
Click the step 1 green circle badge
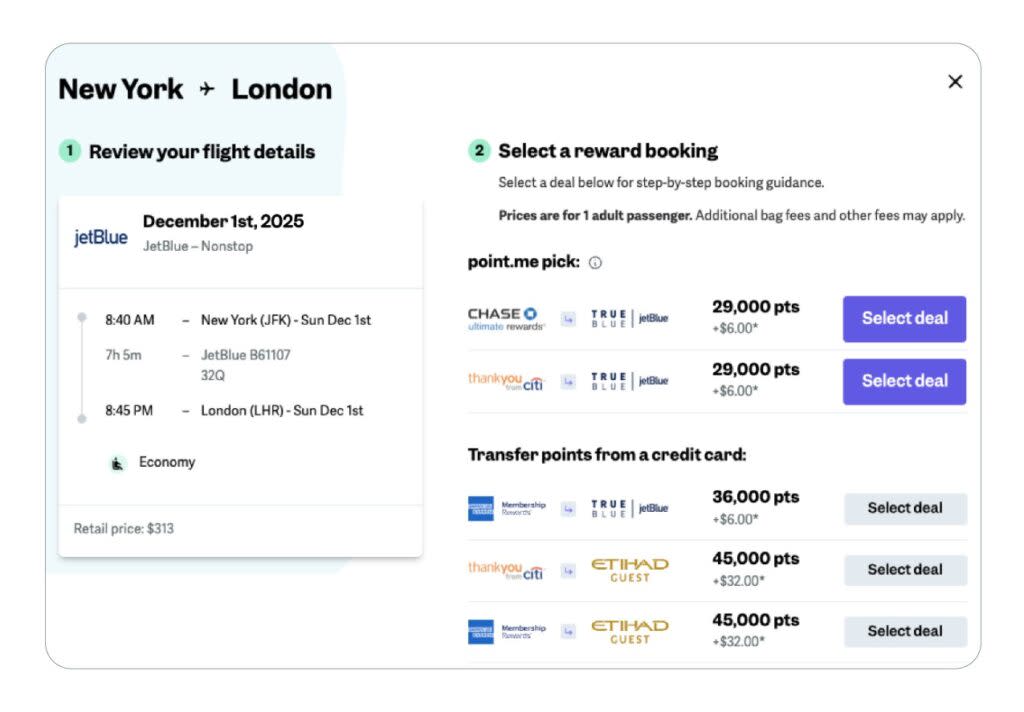pos(69,151)
